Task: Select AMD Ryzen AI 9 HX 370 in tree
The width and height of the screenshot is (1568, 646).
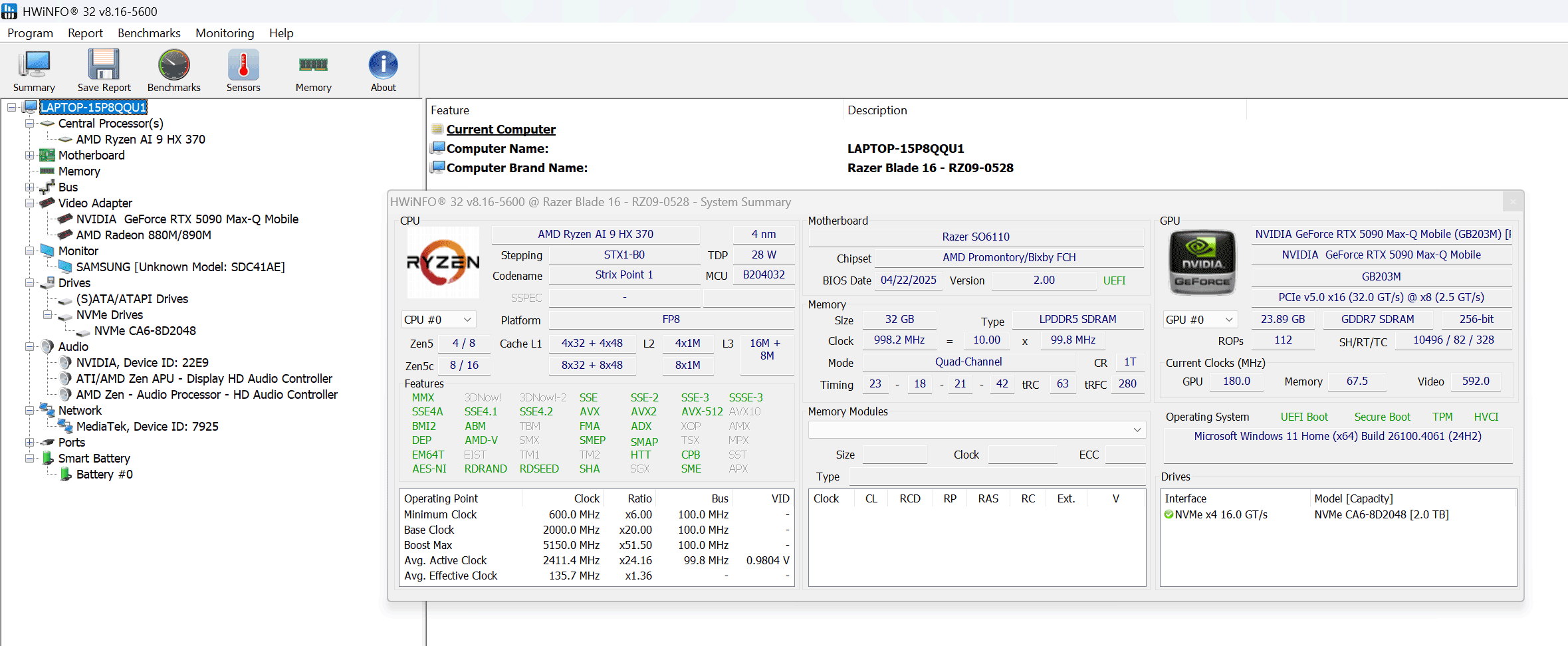Action: click(x=140, y=139)
